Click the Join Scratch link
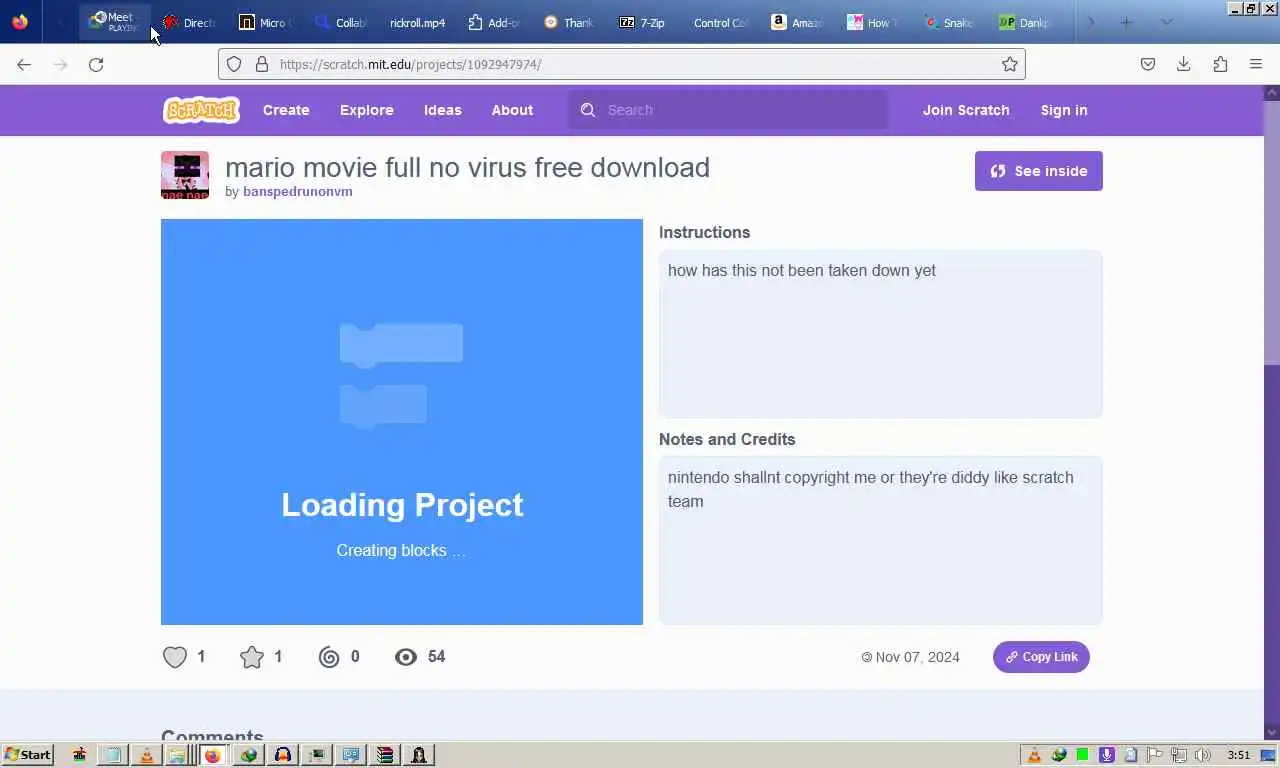The height and width of the screenshot is (768, 1280). [966, 110]
